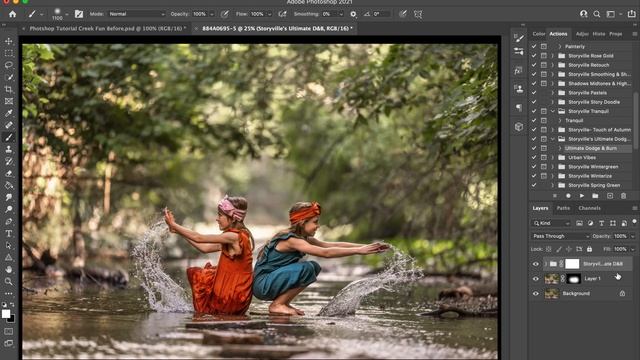Expand the Storyville Rose Gold set
Image resolution: width=640 pixels, height=360 pixels.
tap(553, 56)
